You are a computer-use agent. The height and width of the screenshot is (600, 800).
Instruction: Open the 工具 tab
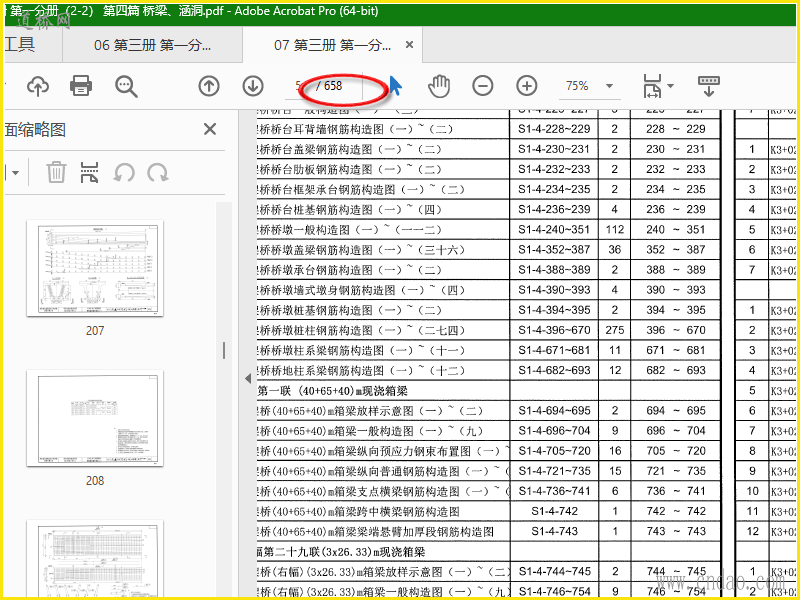[19, 44]
